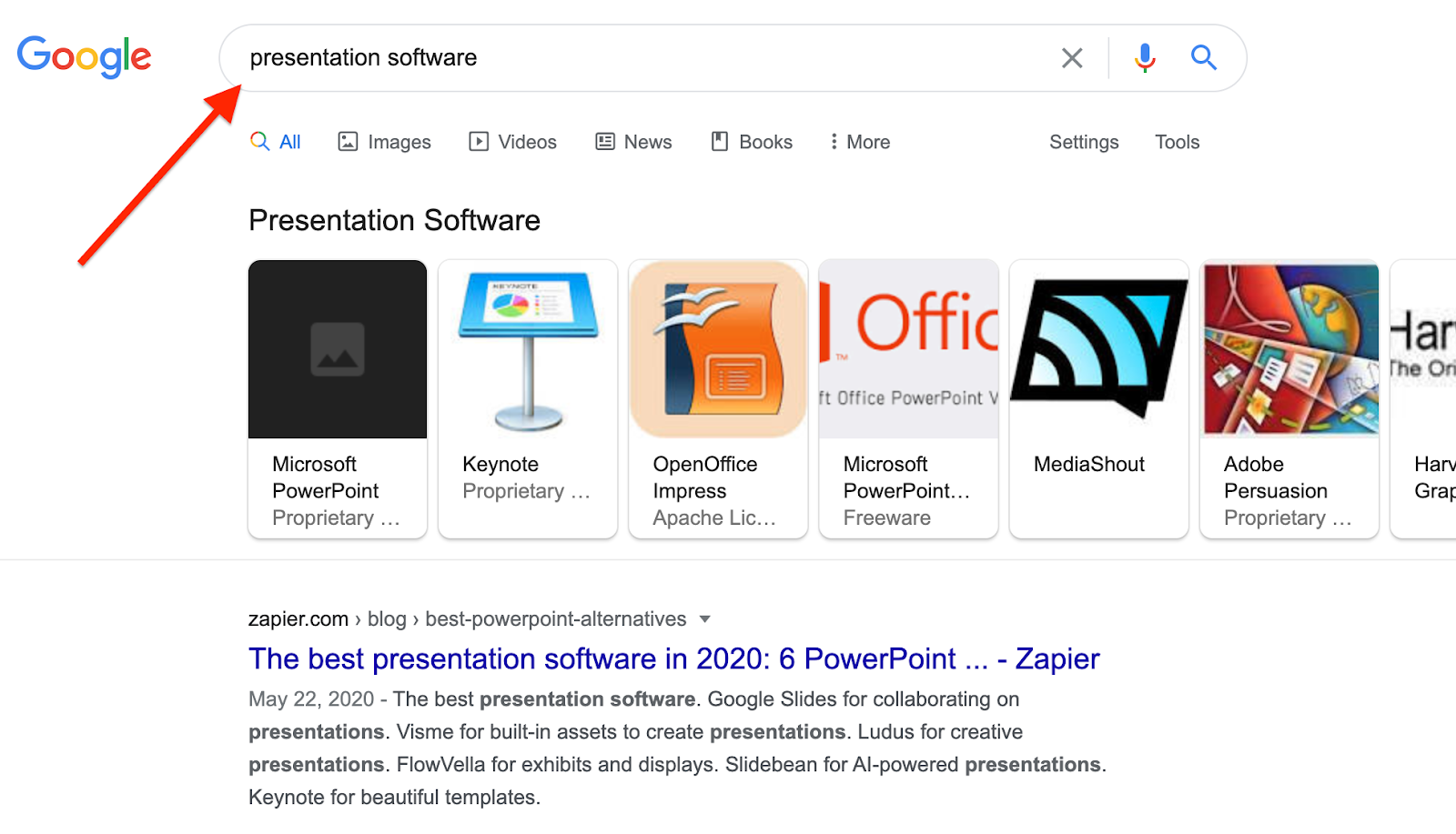Open the Zapier best presentation software article
The height and width of the screenshot is (834, 1456).
pos(673,658)
